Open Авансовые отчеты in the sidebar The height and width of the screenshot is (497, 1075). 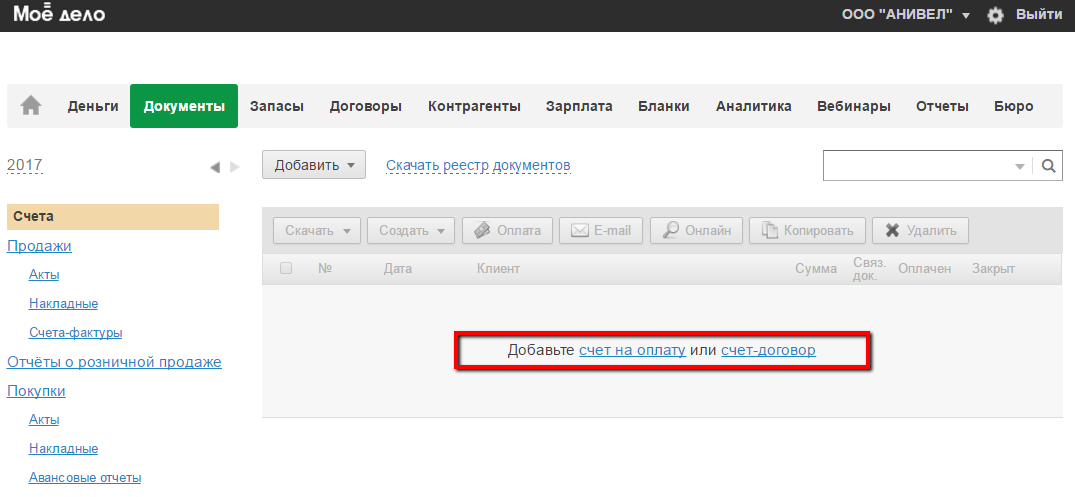pos(85,478)
